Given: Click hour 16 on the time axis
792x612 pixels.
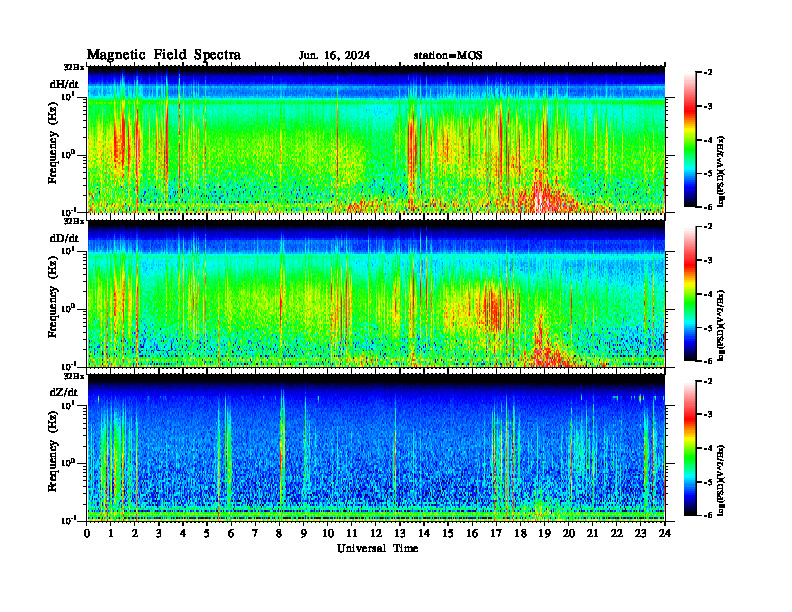Looking at the screenshot, I should click(472, 533).
